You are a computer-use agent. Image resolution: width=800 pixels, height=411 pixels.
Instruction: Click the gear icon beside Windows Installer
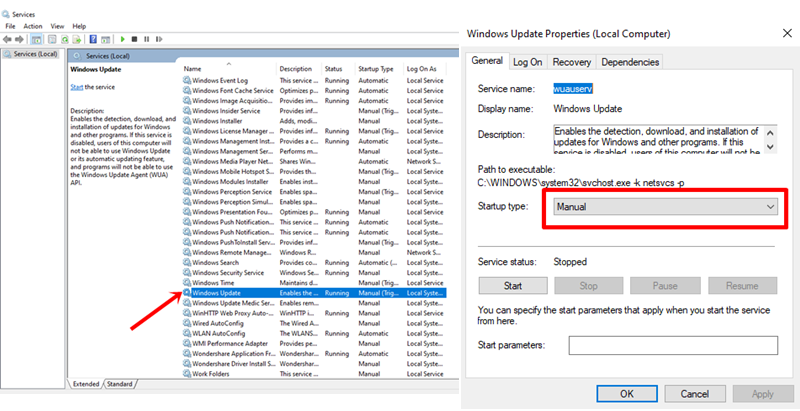coord(187,121)
